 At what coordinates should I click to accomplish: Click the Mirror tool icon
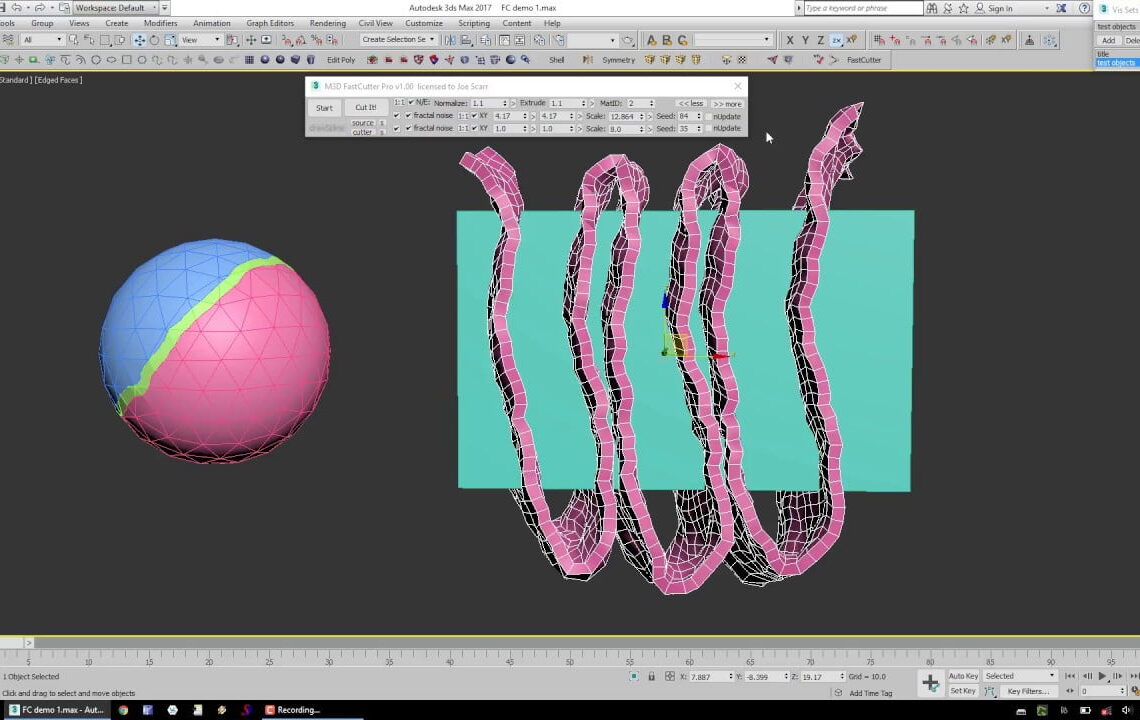click(x=448, y=39)
